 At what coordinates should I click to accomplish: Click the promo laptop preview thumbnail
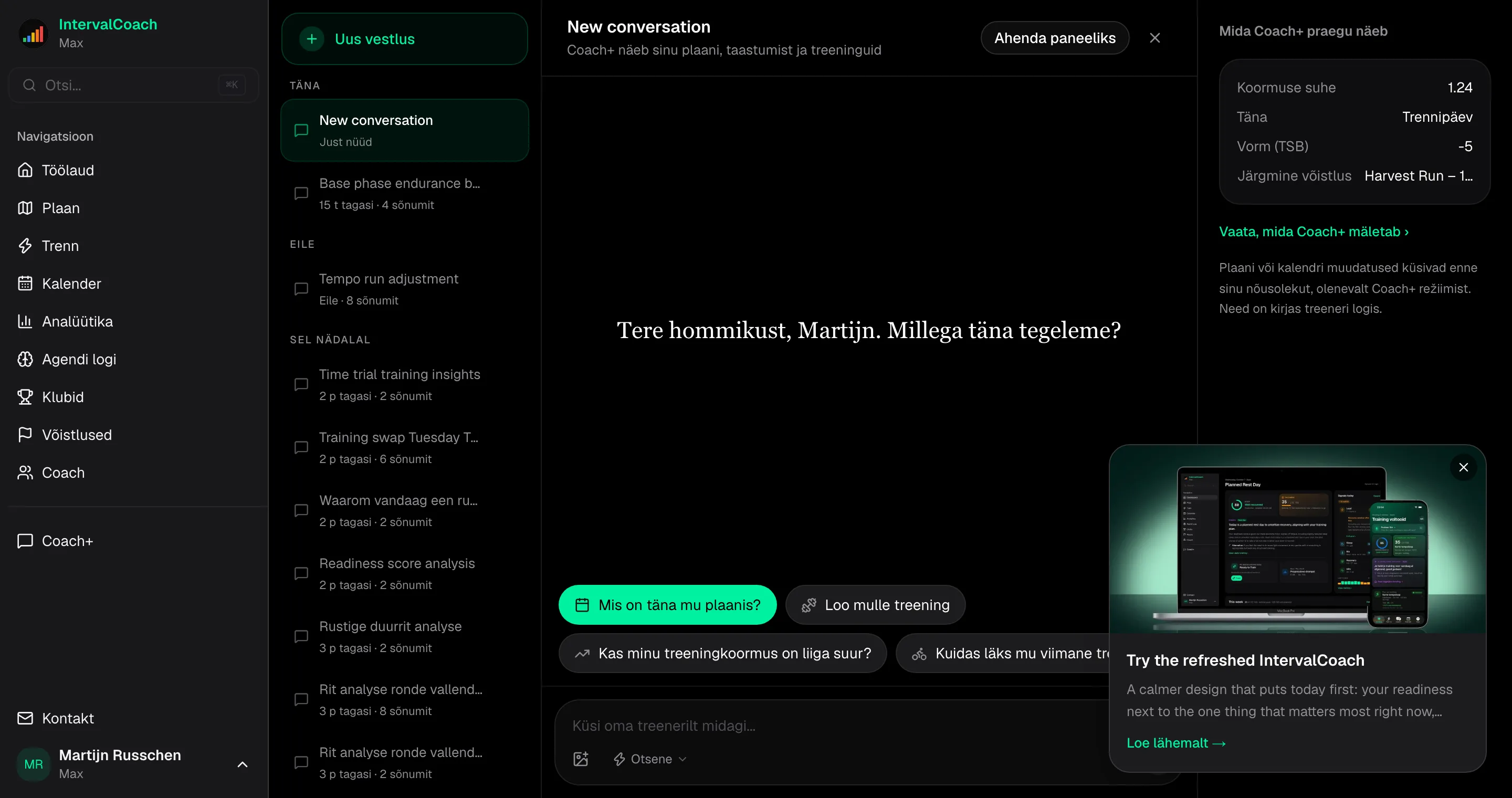(x=1297, y=539)
